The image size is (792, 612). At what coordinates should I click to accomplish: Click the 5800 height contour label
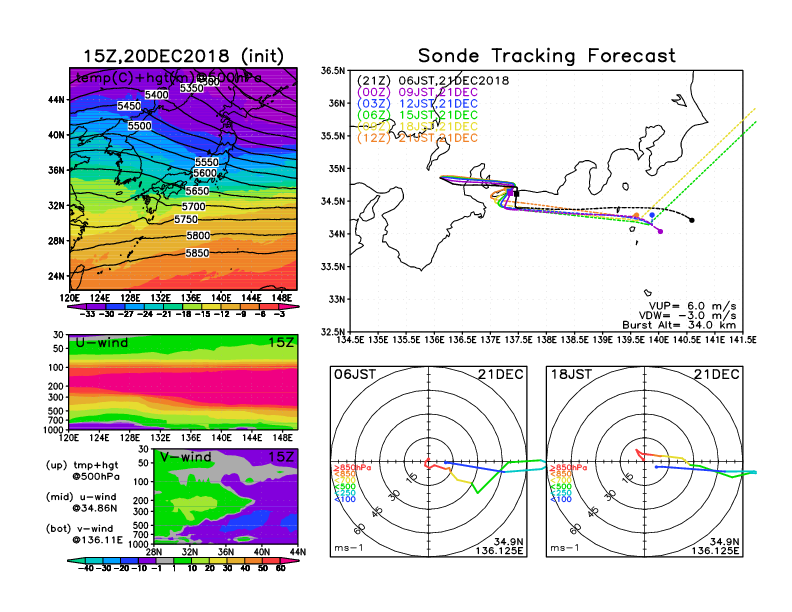point(198,236)
